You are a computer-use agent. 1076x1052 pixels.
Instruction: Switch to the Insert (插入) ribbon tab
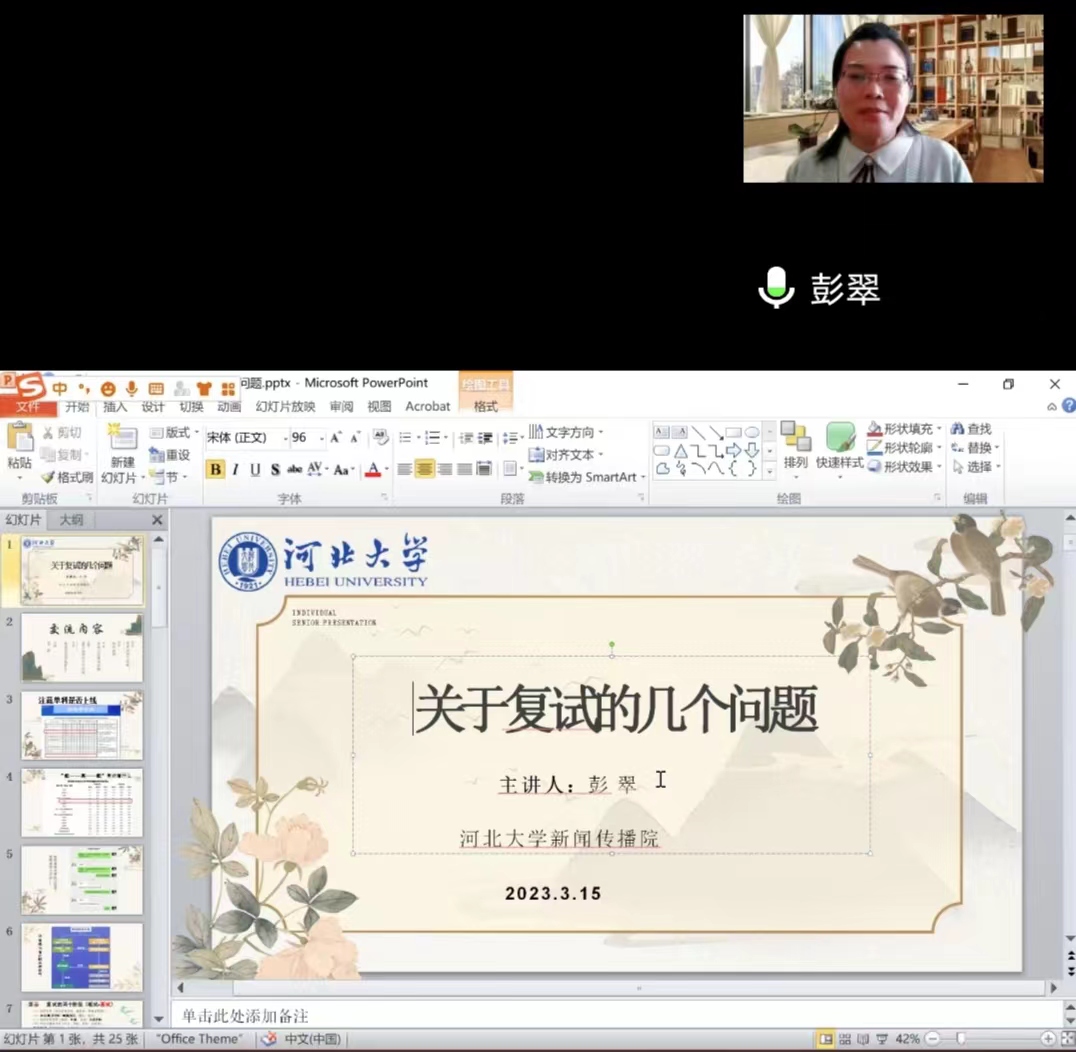[x=115, y=407]
